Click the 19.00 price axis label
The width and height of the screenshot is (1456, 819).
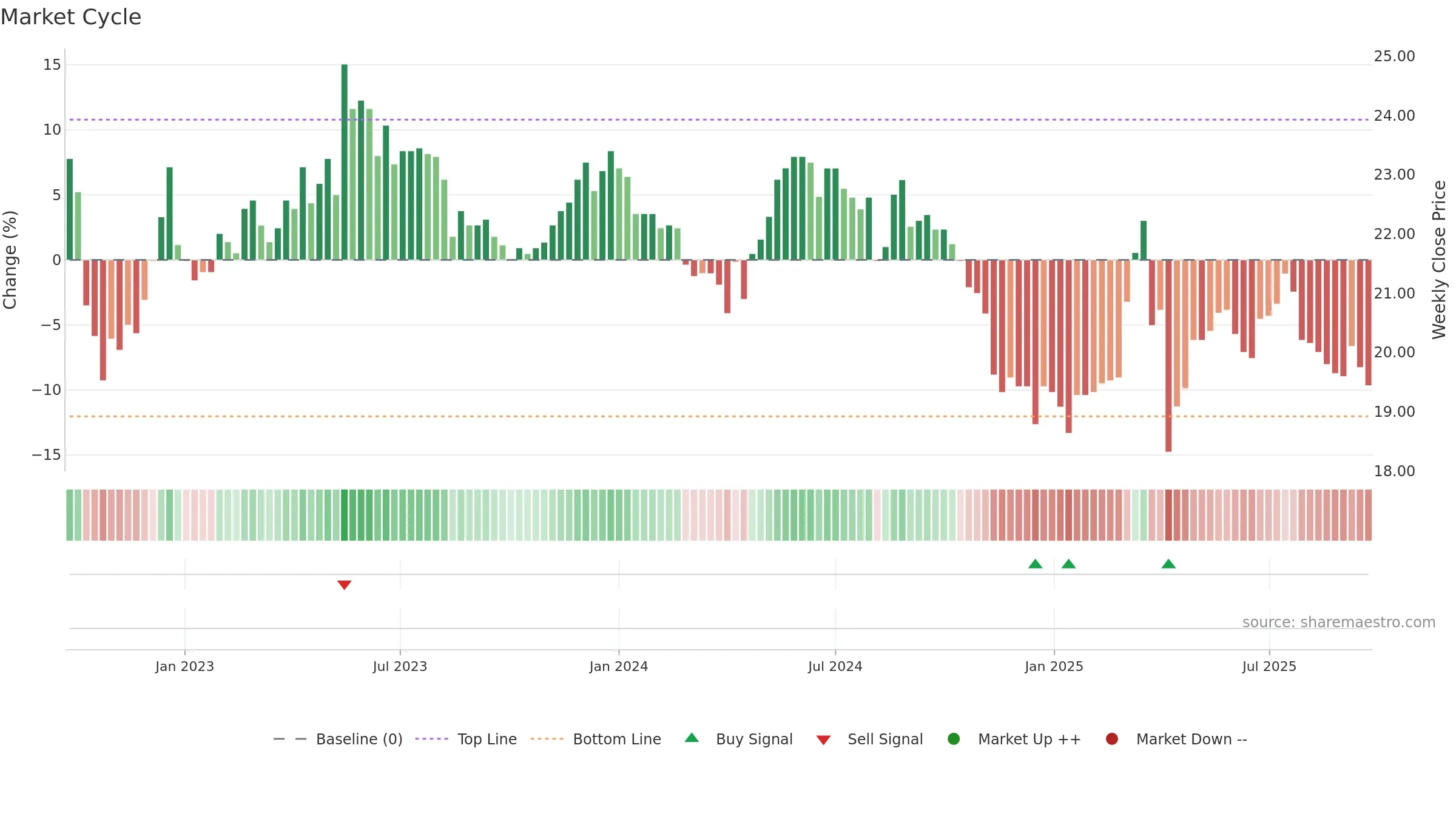tap(1394, 412)
